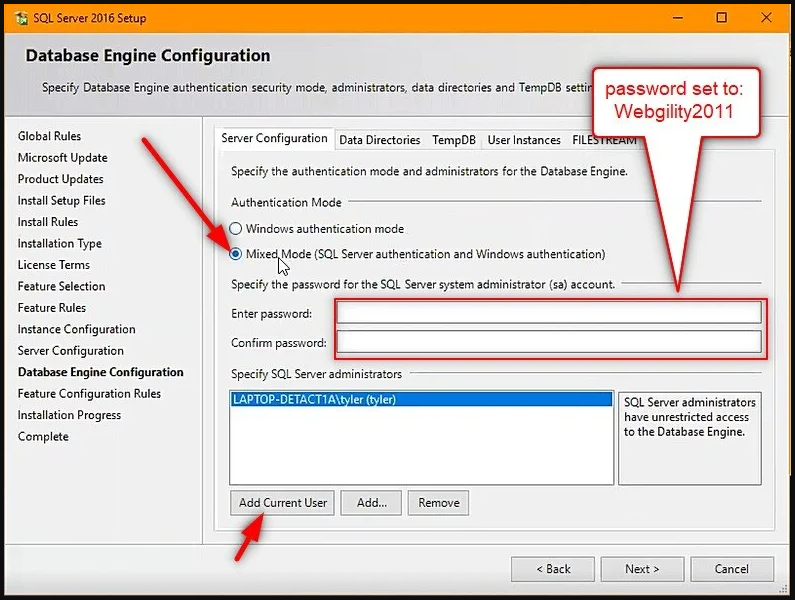Click Installation Progress step in sidebar
This screenshot has width=795, height=600.
(x=69, y=415)
